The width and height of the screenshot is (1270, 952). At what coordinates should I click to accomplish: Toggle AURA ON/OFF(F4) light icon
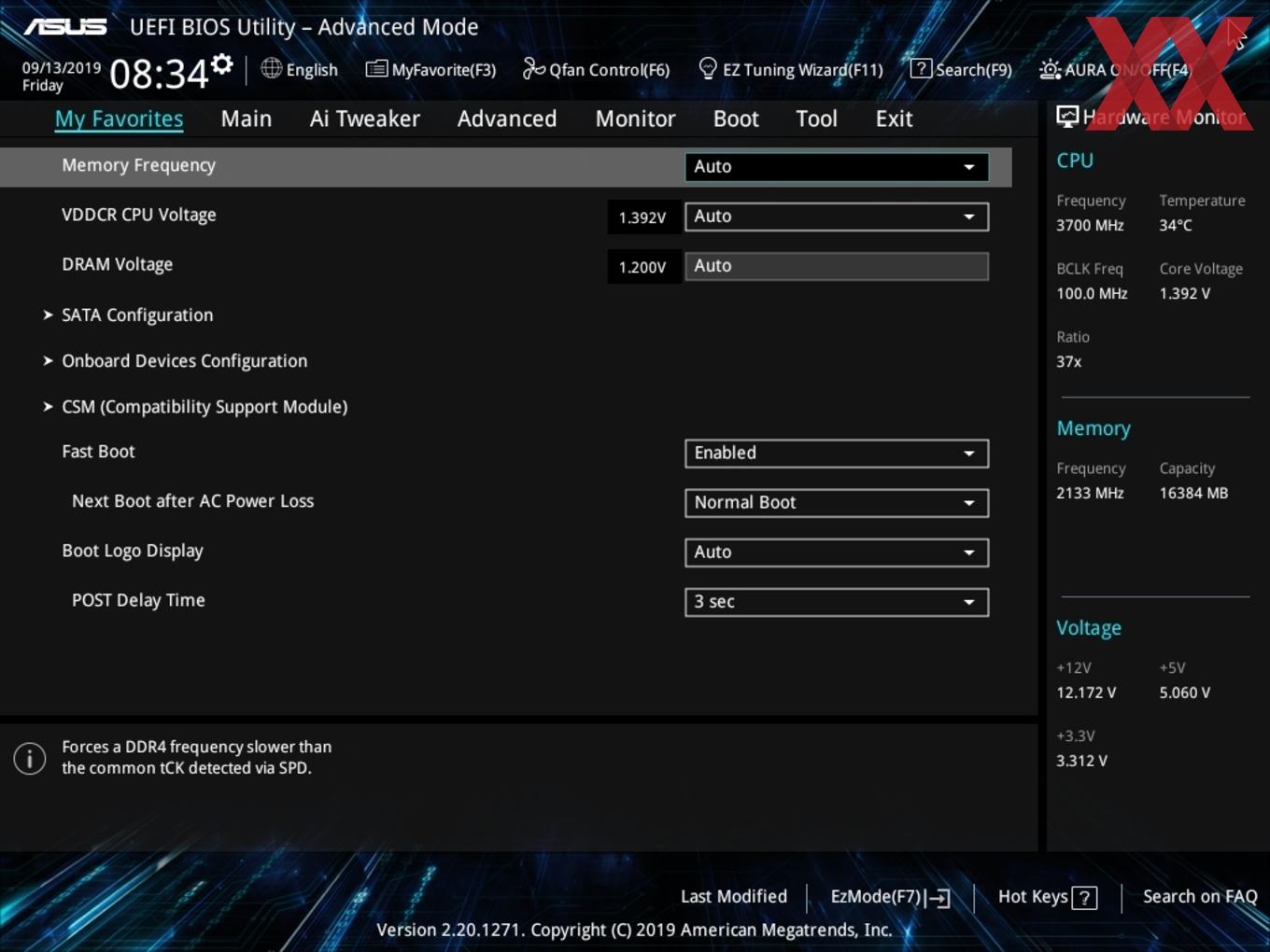[x=1050, y=69]
